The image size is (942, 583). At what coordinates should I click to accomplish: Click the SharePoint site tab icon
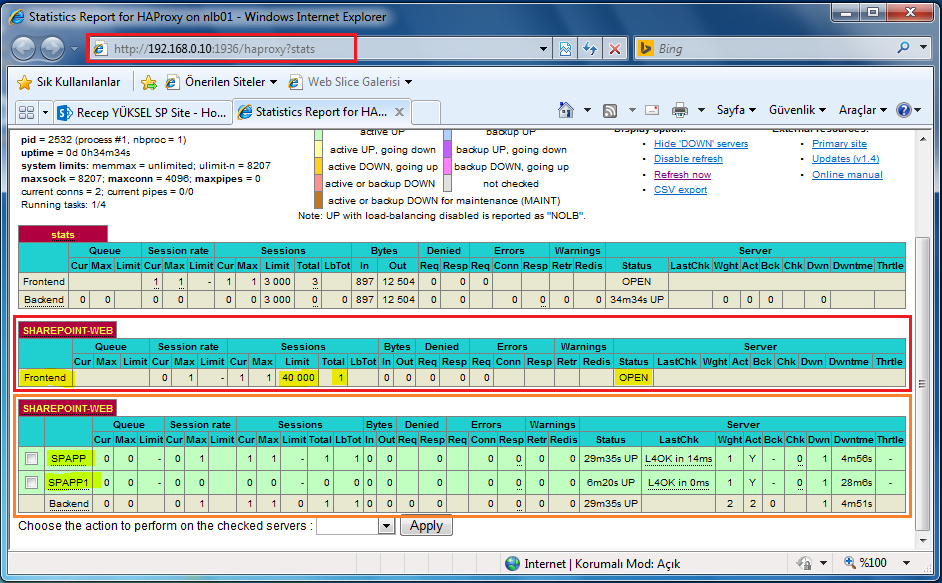(64, 112)
